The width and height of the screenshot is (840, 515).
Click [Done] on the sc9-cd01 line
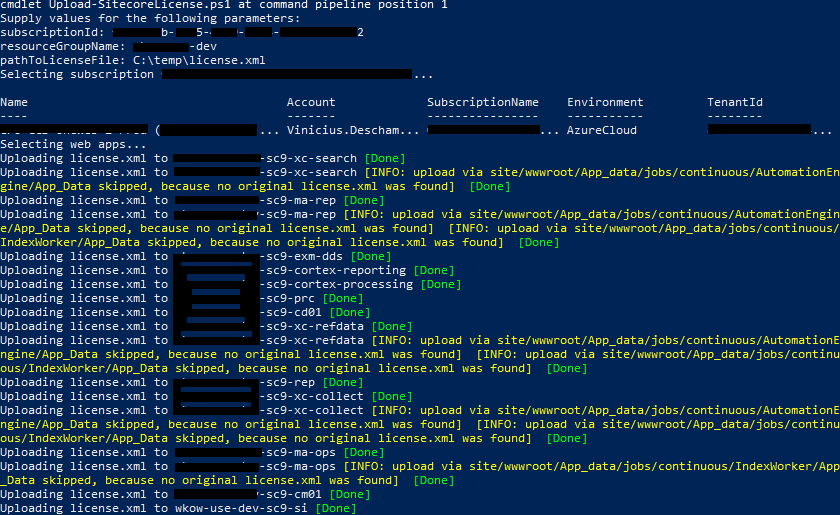coord(350,312)
